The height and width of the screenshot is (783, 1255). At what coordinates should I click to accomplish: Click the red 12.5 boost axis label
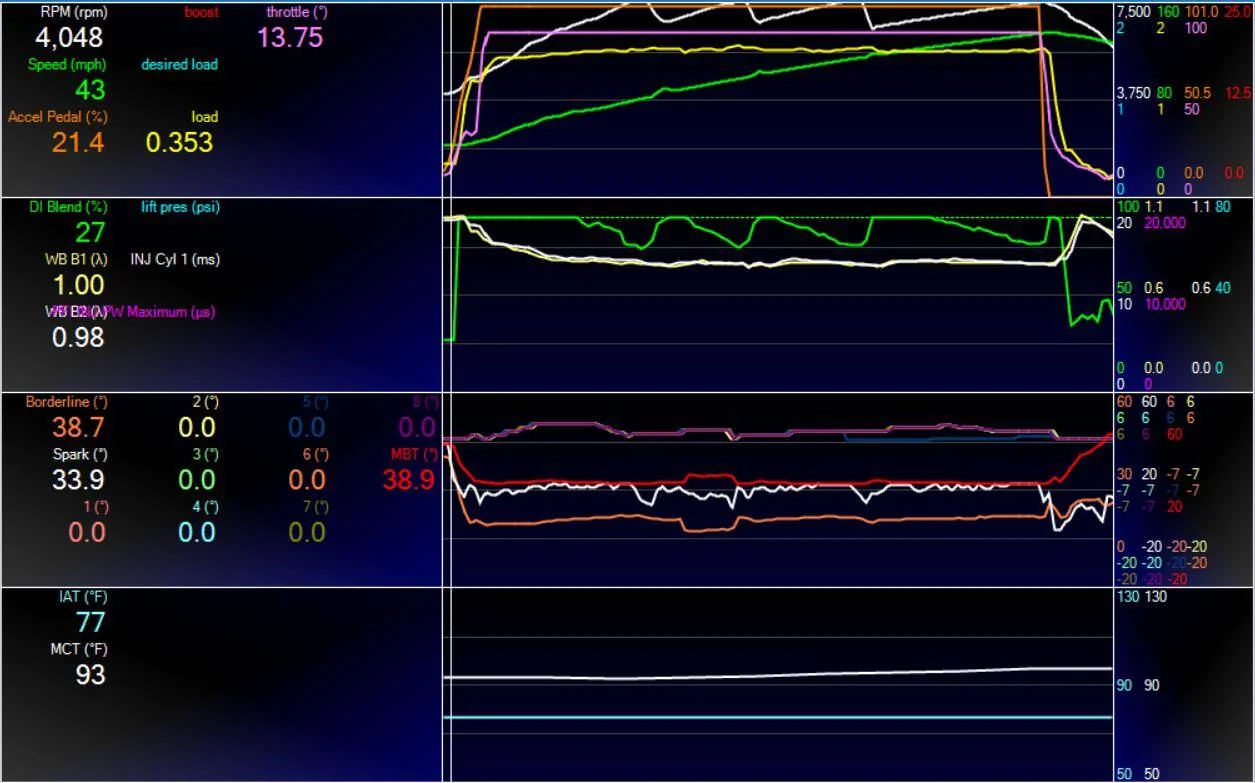[1238, 93]
